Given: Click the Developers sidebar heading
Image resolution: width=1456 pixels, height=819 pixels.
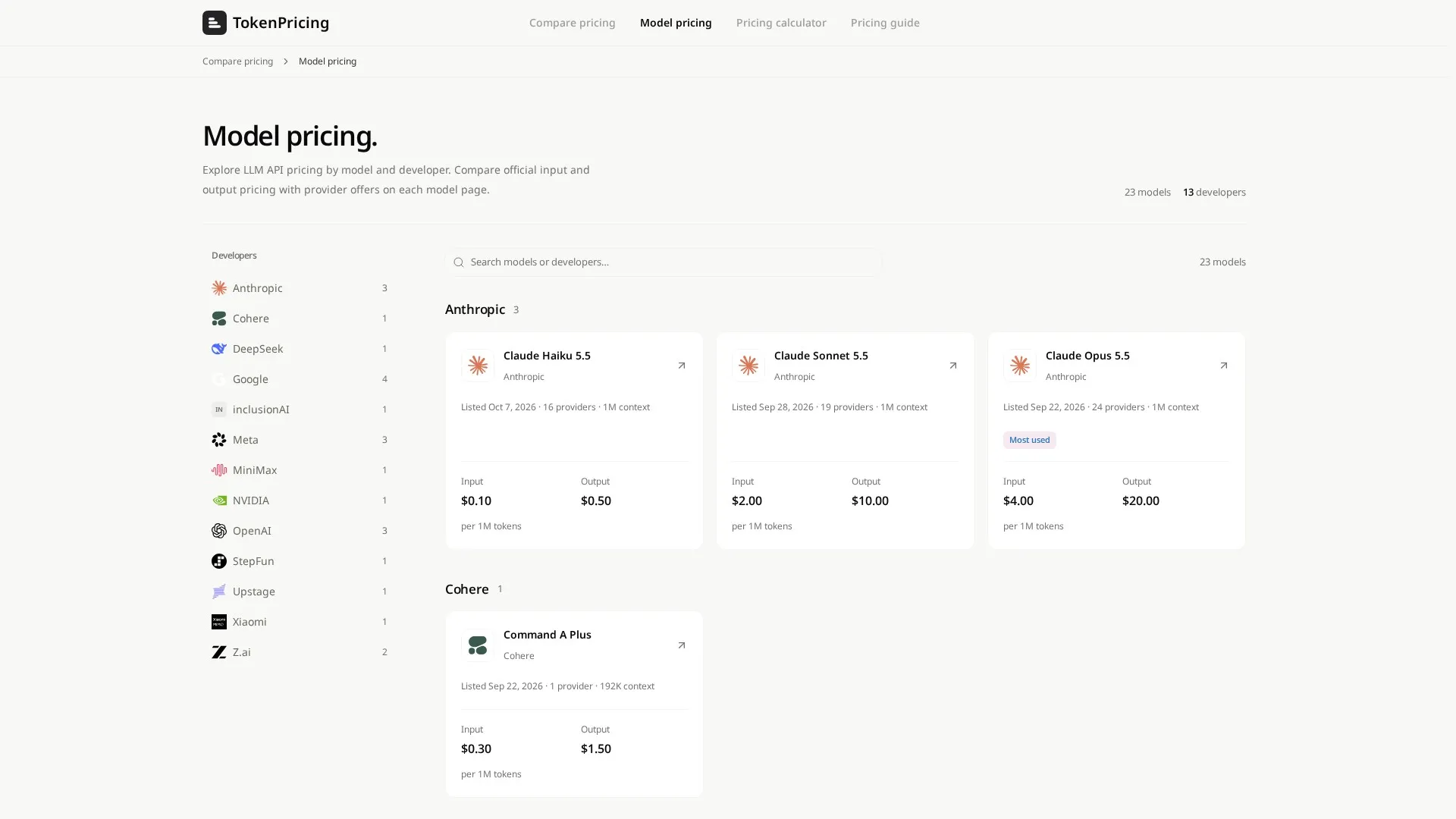Looking at the screenshot, I should (234, 256).
